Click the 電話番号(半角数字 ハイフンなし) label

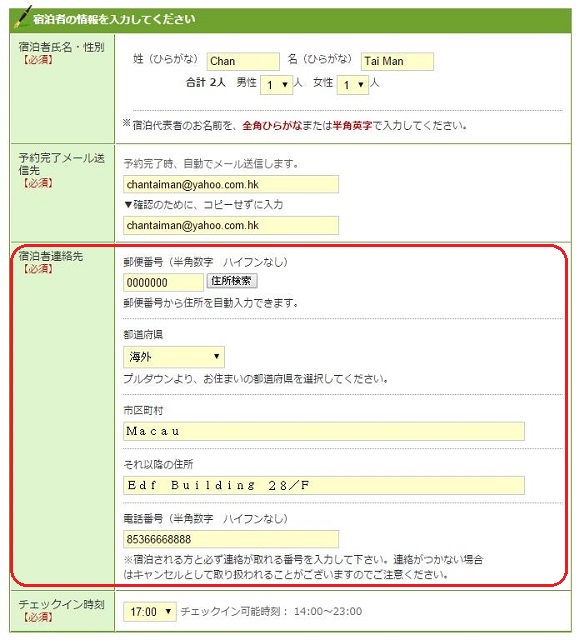click(205, 519)
